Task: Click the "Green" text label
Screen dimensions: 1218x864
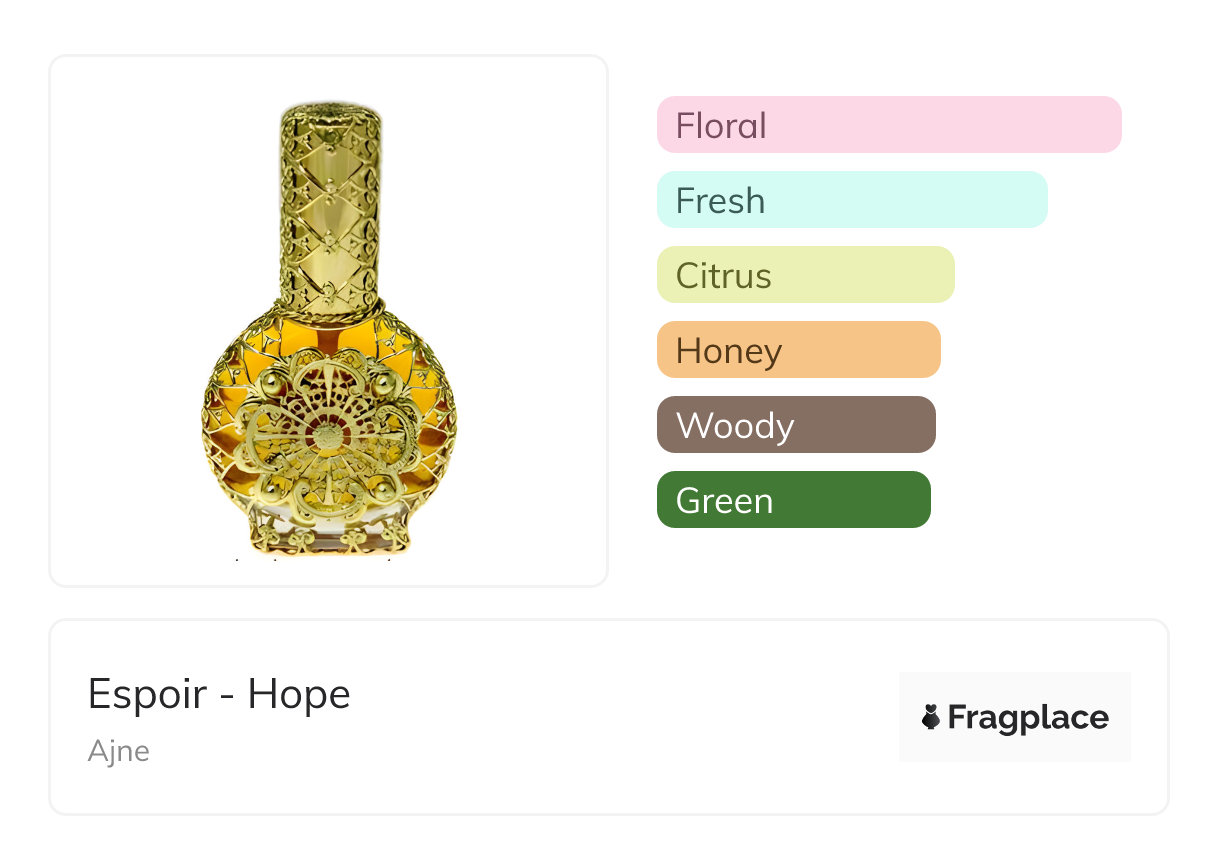Action: pyautogui.click(x=724, y=501)
